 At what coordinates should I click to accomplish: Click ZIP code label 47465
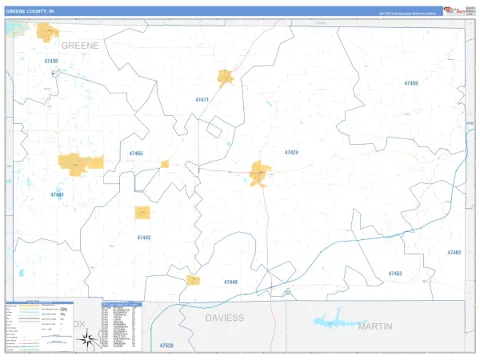[x=136, y=153]
